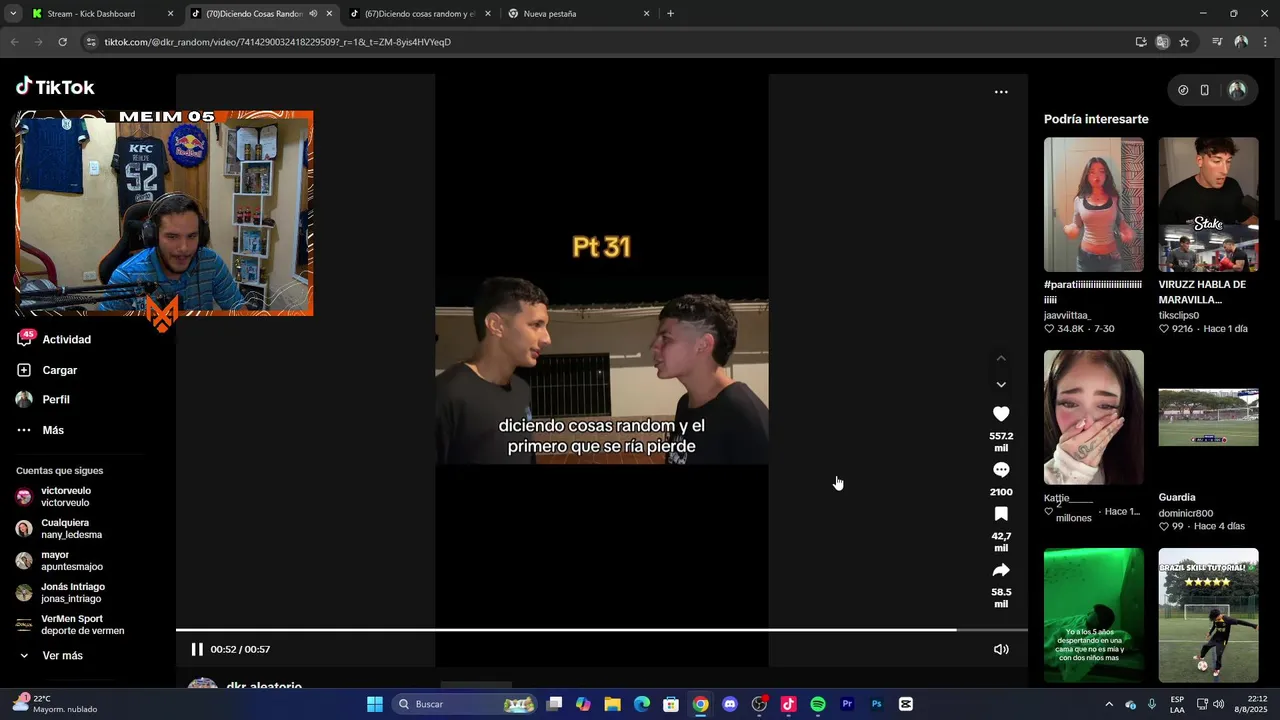This screenshot has height=720, width=1280.
Task: Open tab search dropdown arrow
Action: click(12, 14)
